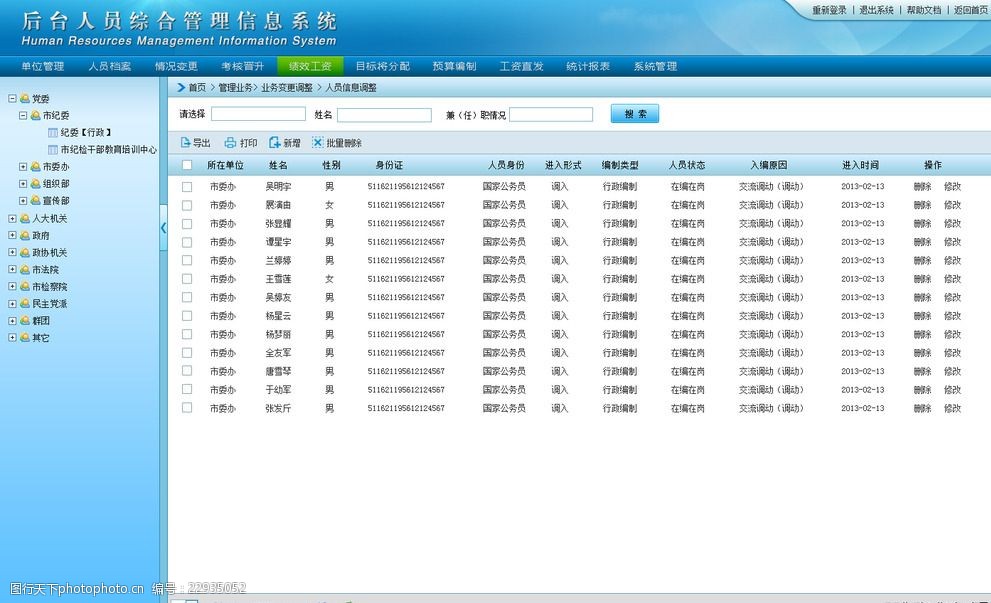Viewport: 991px width, 603px height.
Task: Expand the 人大机关 tree node
Action: tap(12, 218)
